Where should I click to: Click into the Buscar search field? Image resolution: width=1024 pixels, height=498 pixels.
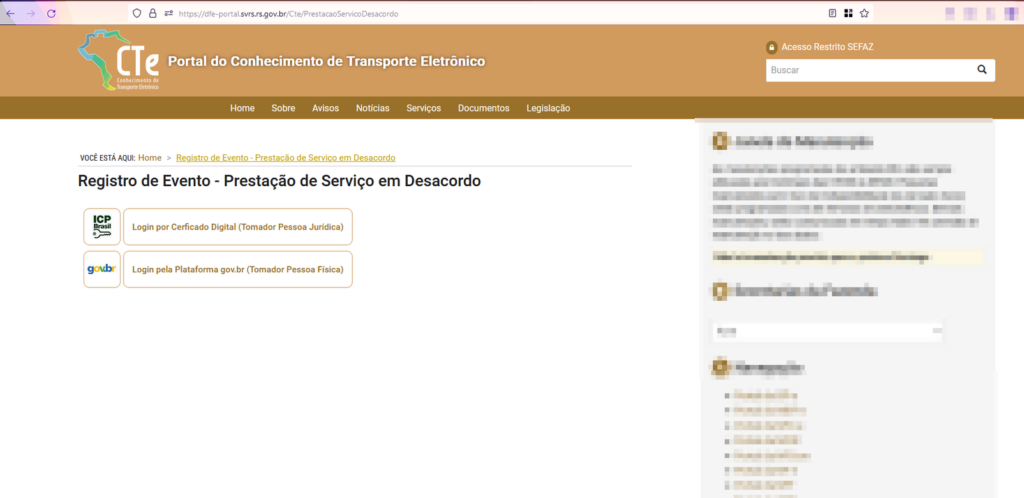[x=865, y=70]
